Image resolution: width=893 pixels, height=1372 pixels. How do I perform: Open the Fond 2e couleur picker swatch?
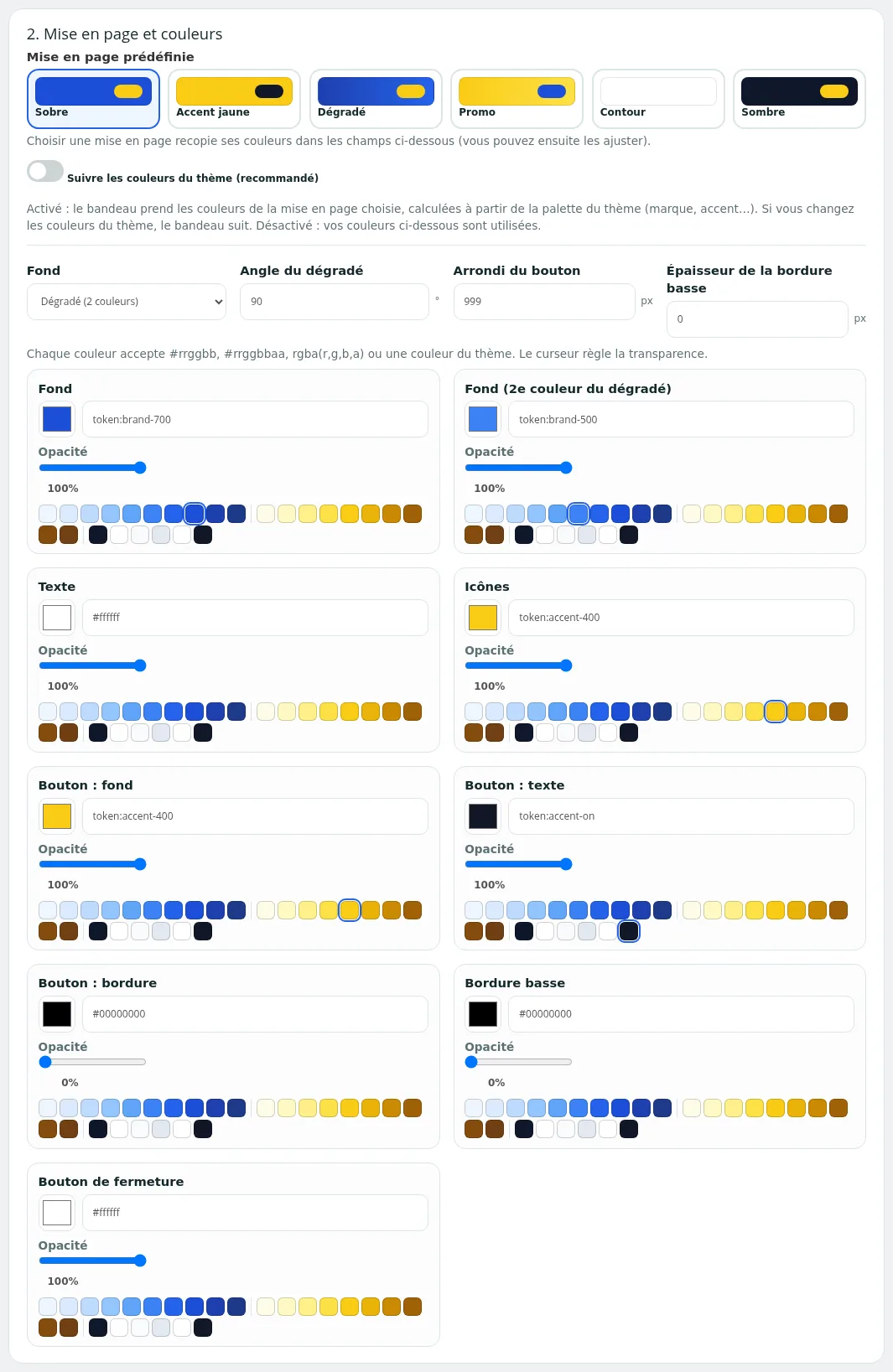(483, 419)
